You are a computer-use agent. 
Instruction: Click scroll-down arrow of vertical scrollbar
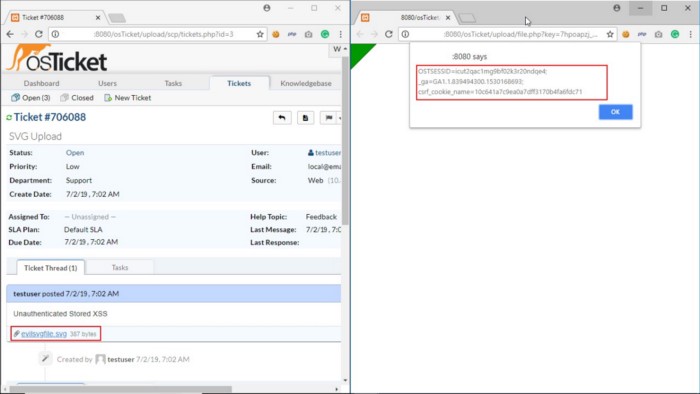(345, 380)
